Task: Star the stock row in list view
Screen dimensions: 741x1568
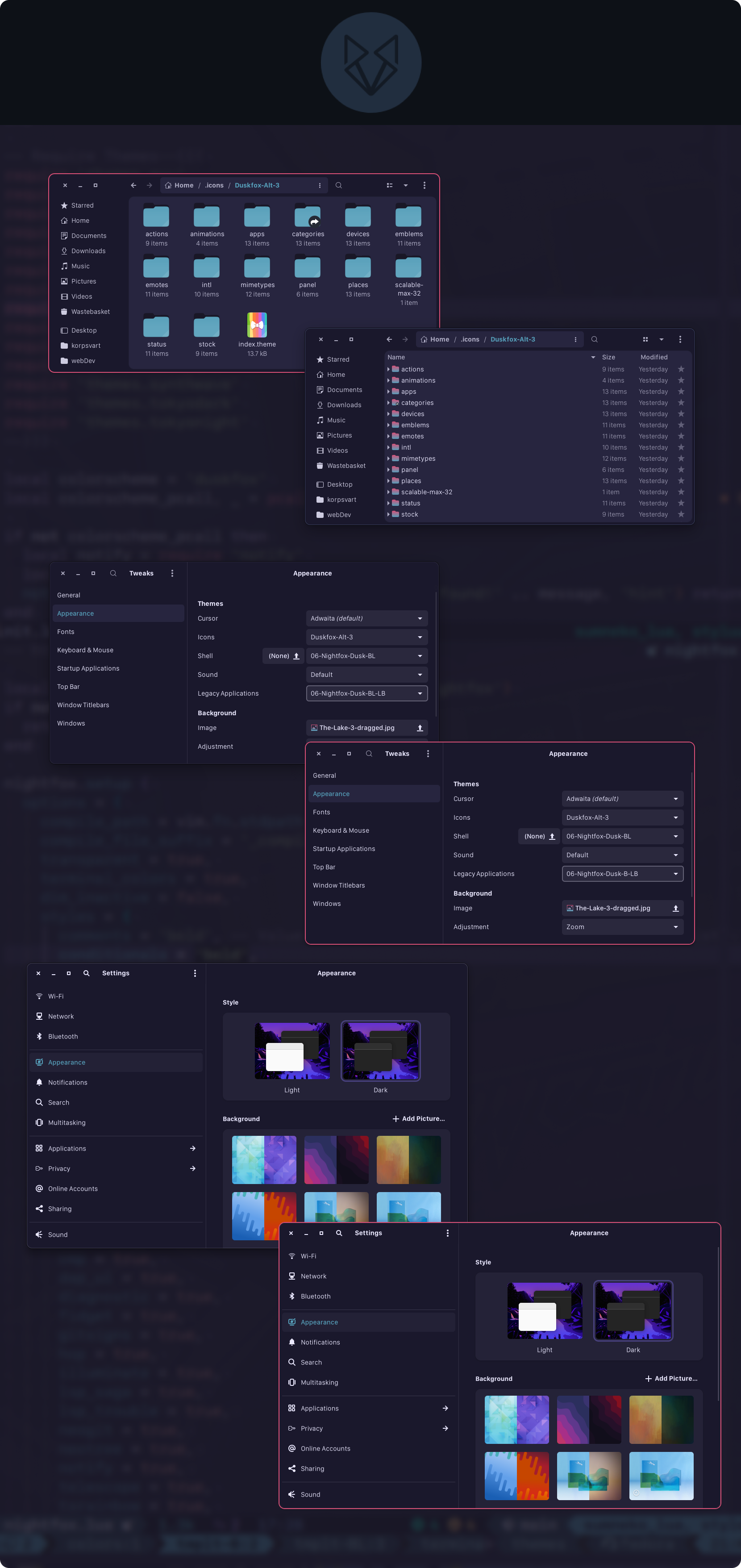Action: (x=681, y=514)
